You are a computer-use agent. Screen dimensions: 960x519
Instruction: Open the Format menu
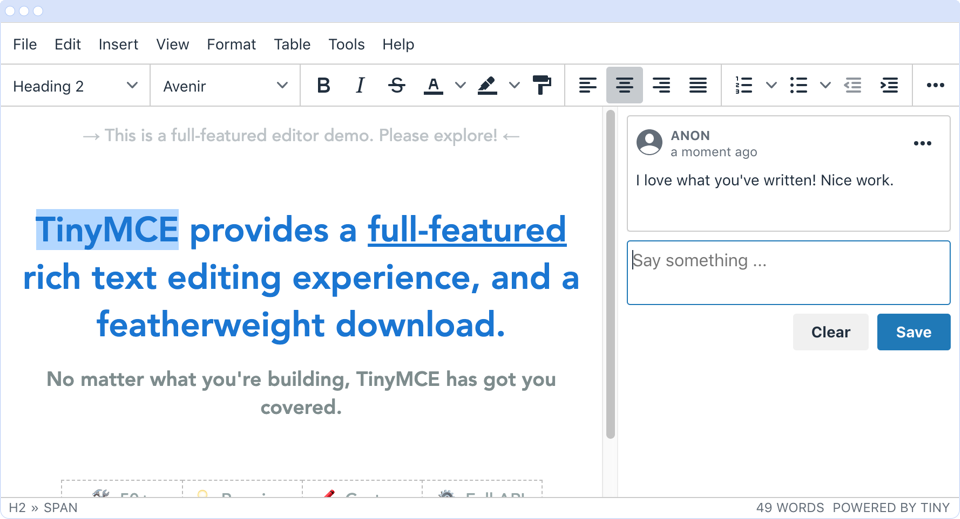click(231, 45)
